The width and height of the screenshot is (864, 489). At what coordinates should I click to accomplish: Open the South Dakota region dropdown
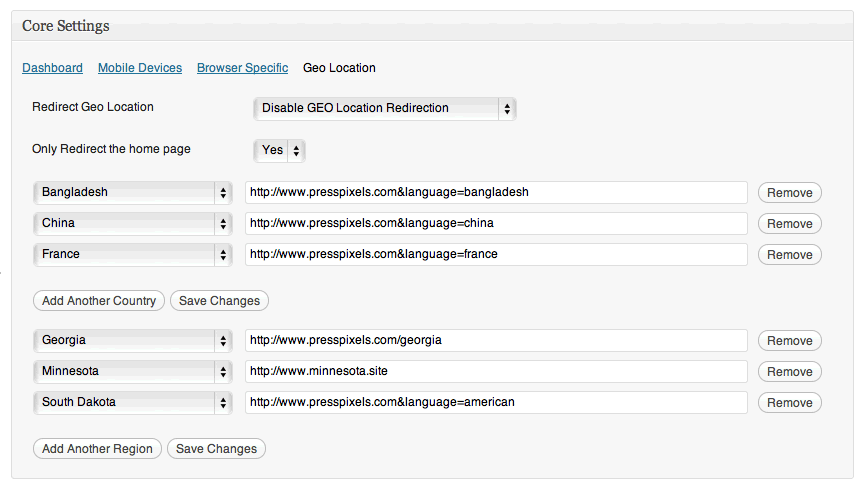pyautogui.click(x=133, y=402)
